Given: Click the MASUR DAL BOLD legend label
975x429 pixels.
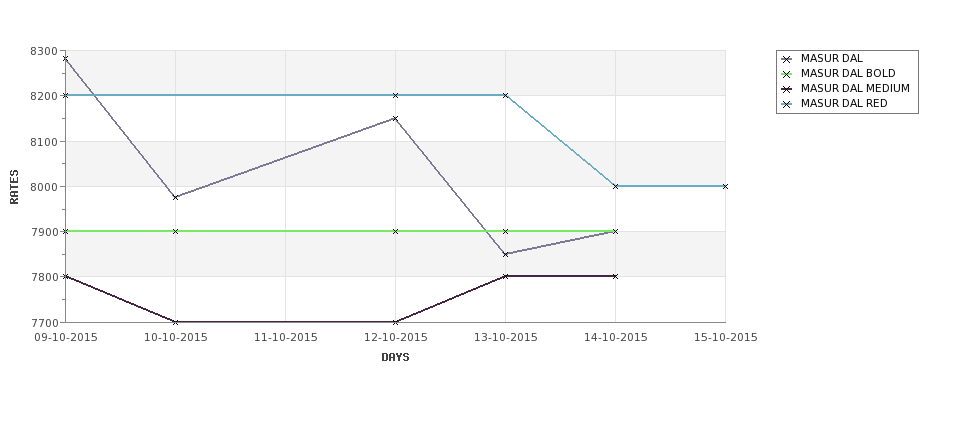Looking at the screenshot, I should point(848,73).
